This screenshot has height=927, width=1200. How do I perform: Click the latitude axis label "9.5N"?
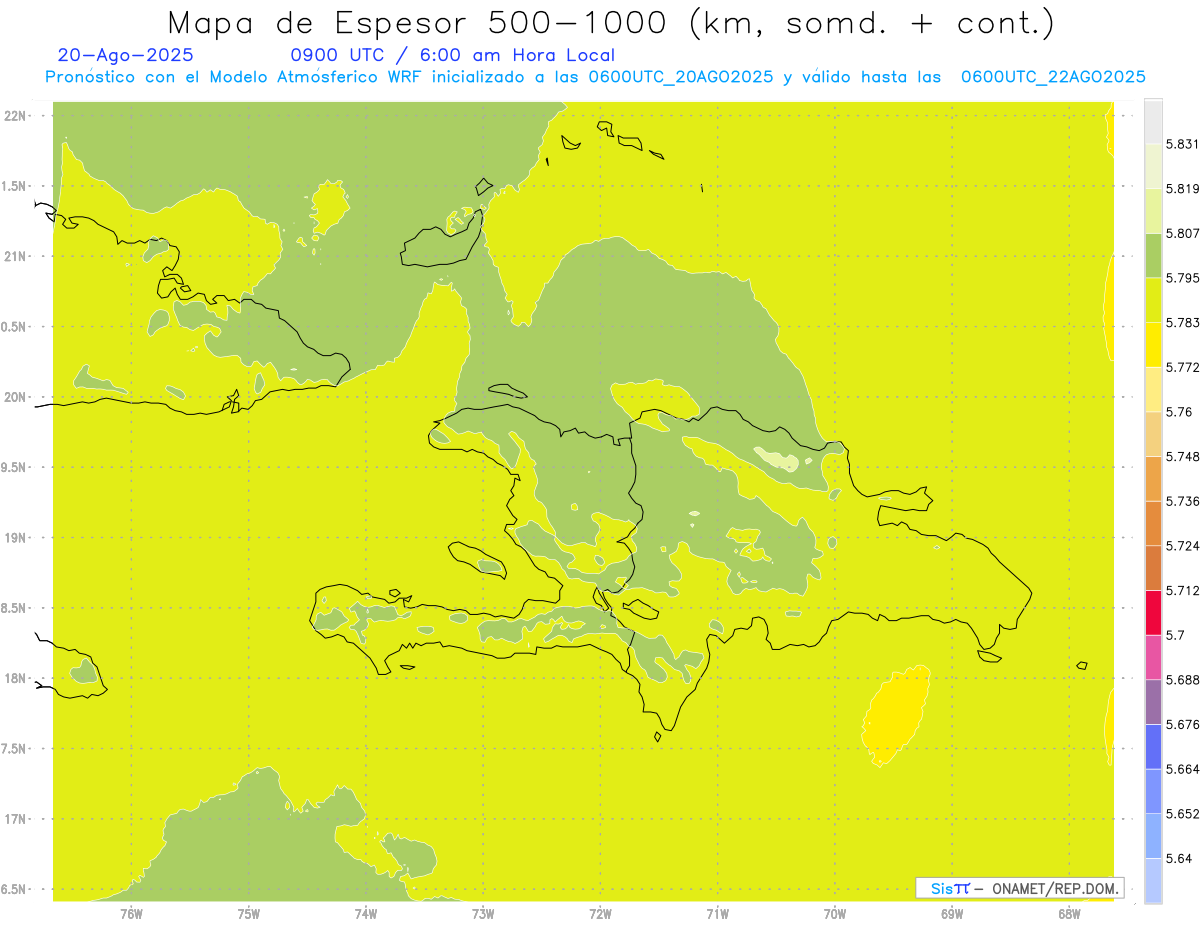tap(12, 468)
